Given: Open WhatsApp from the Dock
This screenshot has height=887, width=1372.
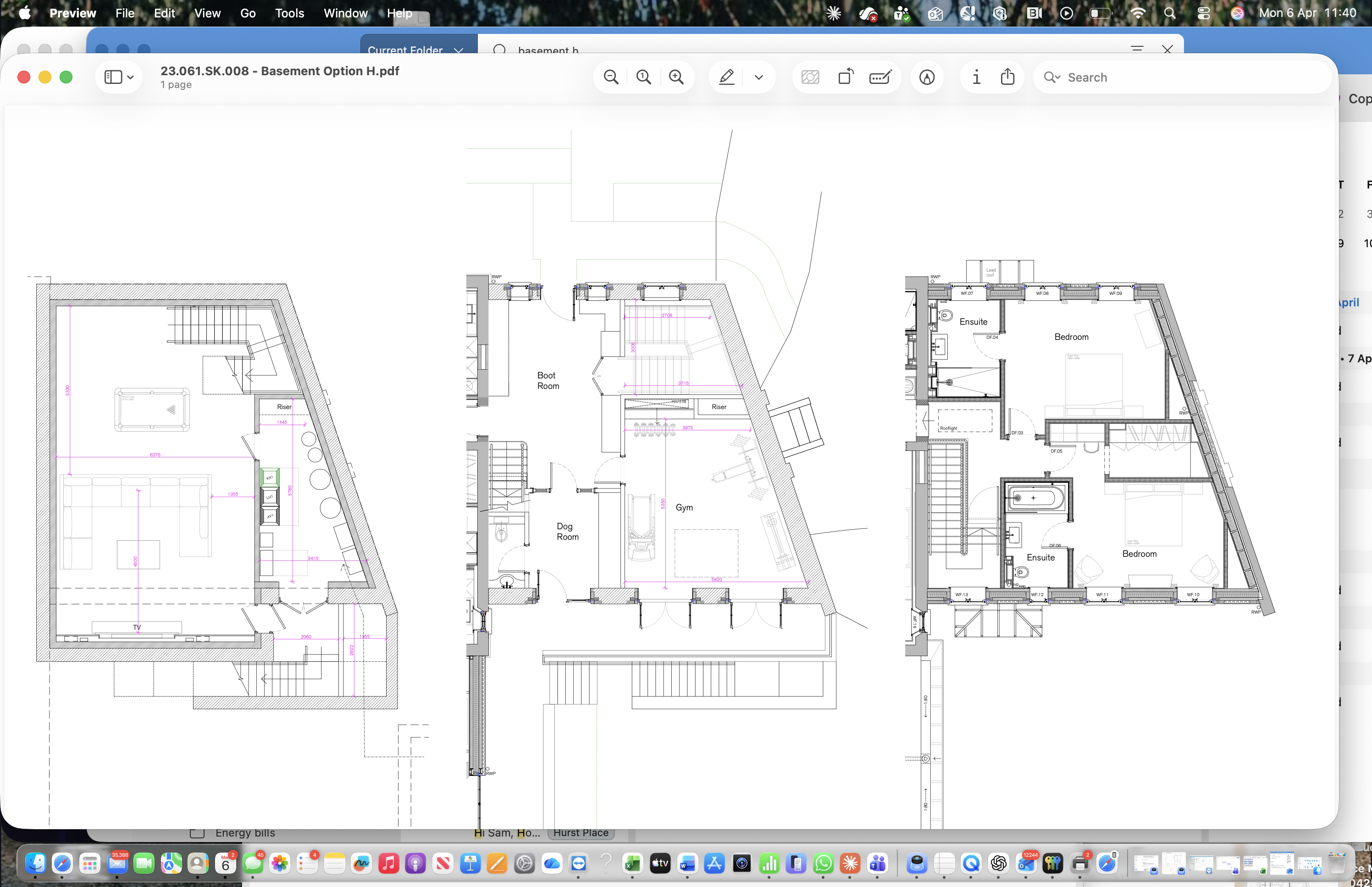Looking at the screenshot, I should [x=823, y=864].
